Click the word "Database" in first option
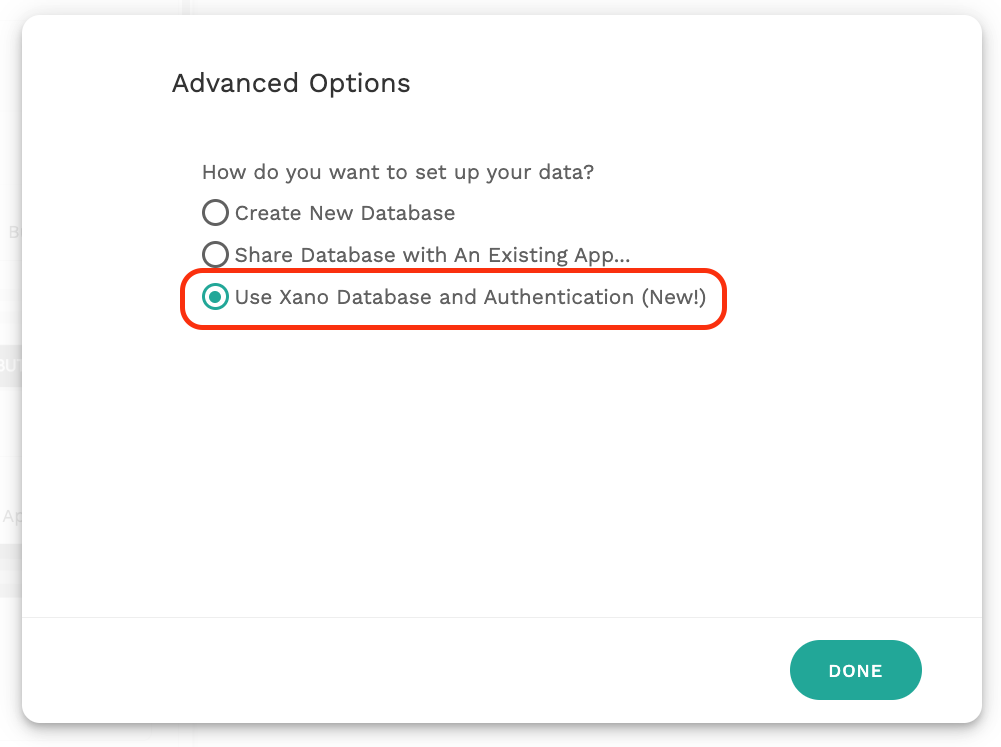This screenshot has height=747, width=1001. click(408, 213)
